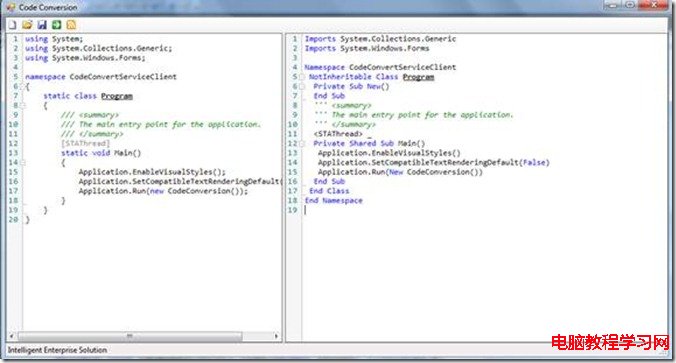Viewport: 676px width, 363px height.
Task: Click 'Namespace CodeConvertServiceClient' in VB pane
Action: click(380, 67)
